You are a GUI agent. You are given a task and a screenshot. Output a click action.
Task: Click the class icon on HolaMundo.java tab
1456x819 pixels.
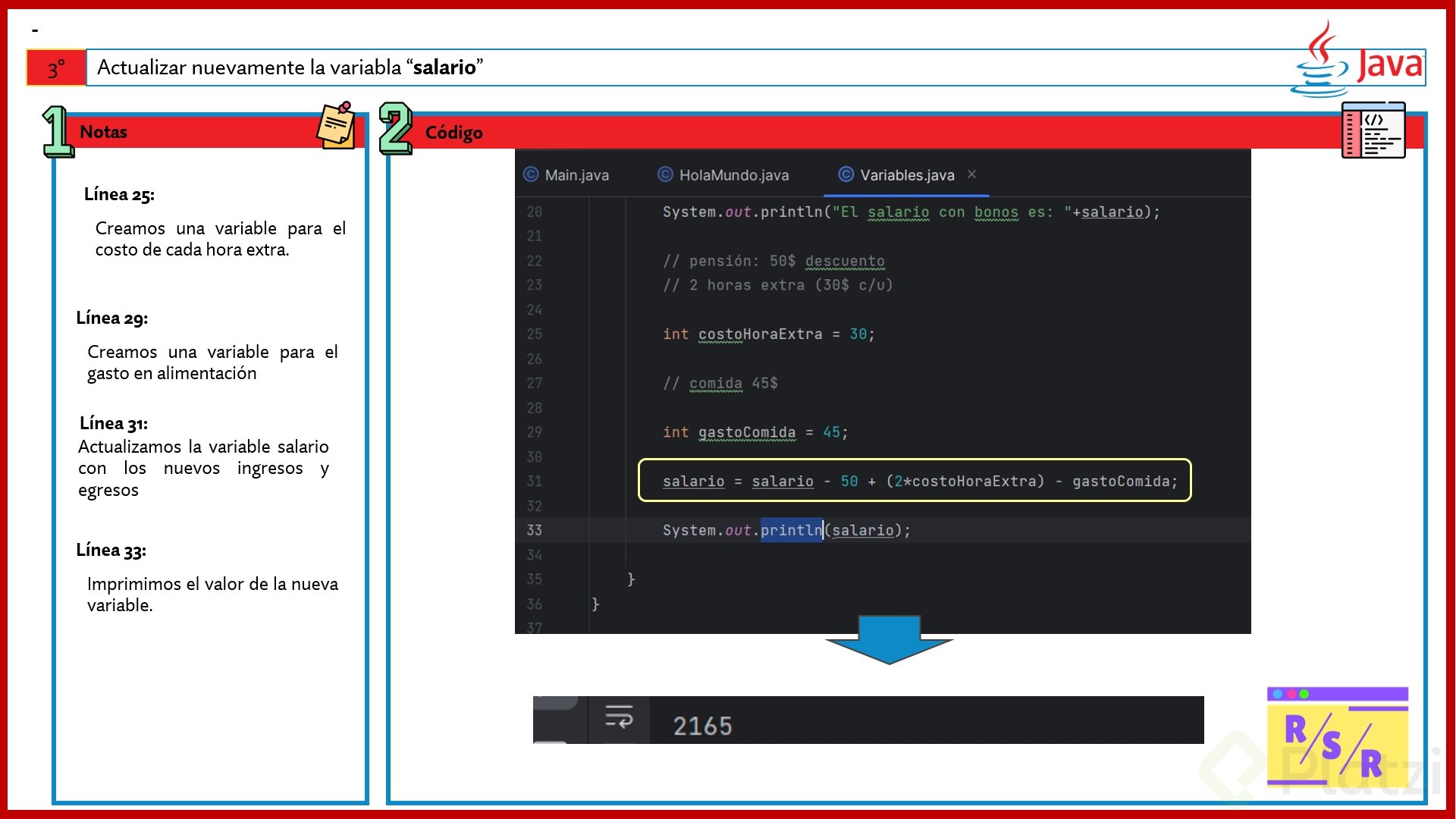(x=665, y=174)
